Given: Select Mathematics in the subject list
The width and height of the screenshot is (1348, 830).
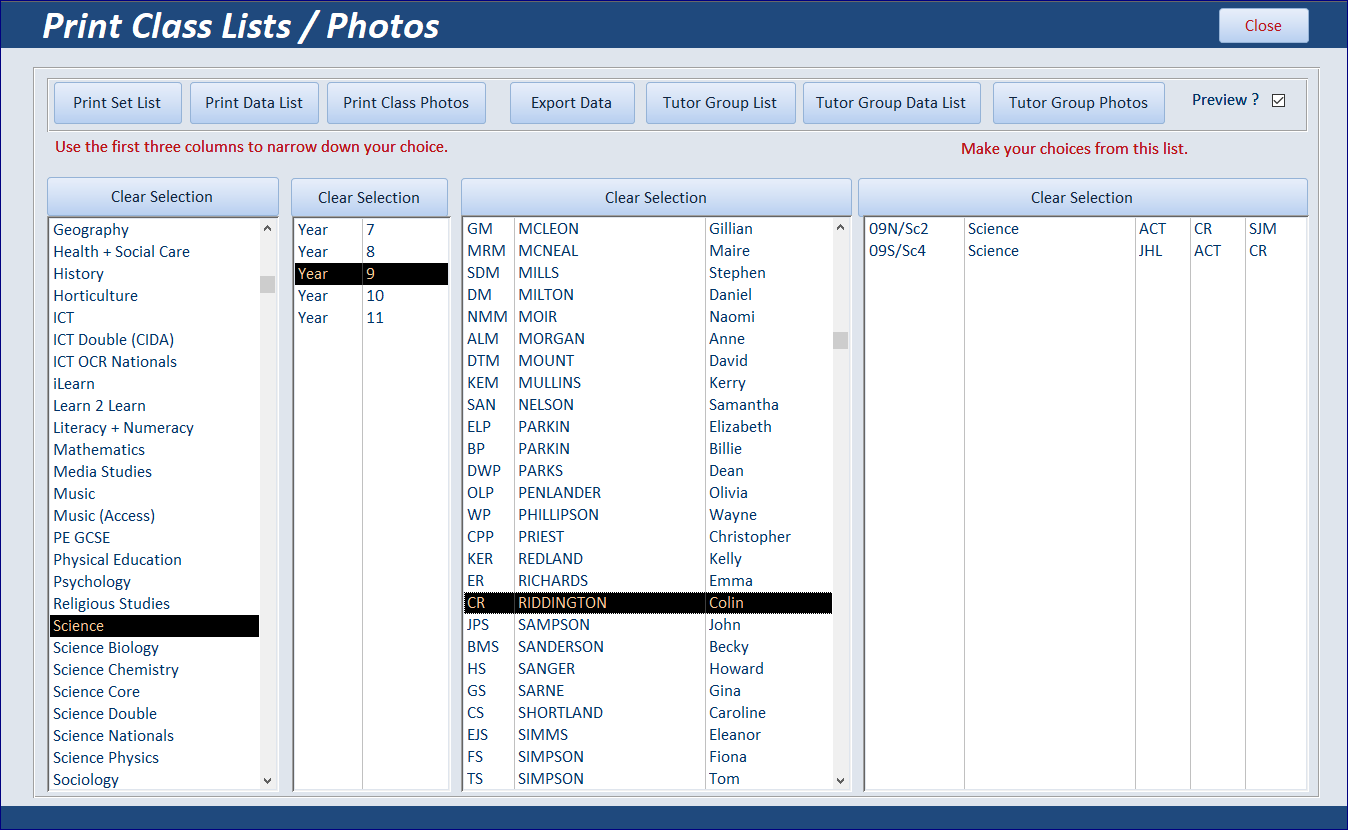Looking at the screenshot, I should point(155,450).
